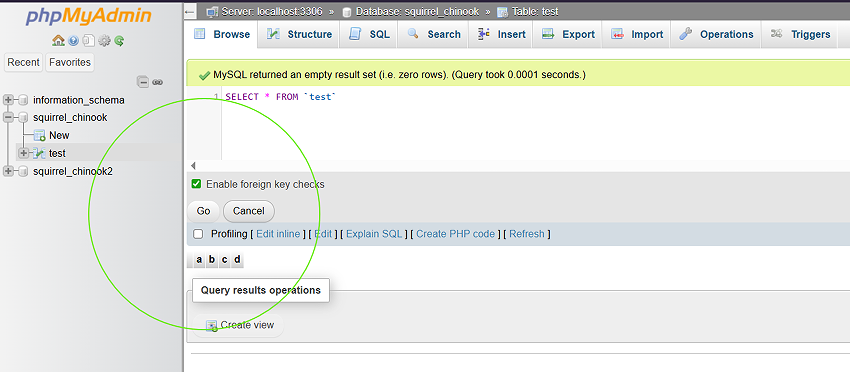Click the link chain icon in the navigation panel
The height and width of the screenshot is (372, 850).
(x=158, y=82)
